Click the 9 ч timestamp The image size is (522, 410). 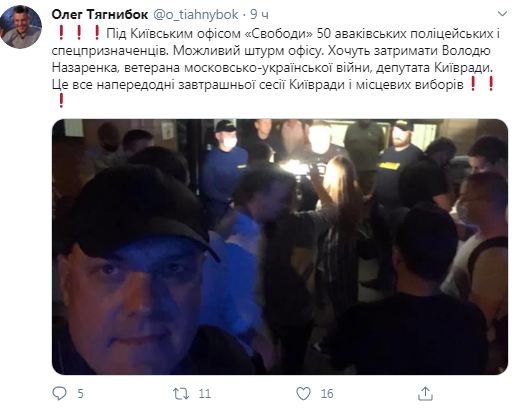click(x=259, y=15)
